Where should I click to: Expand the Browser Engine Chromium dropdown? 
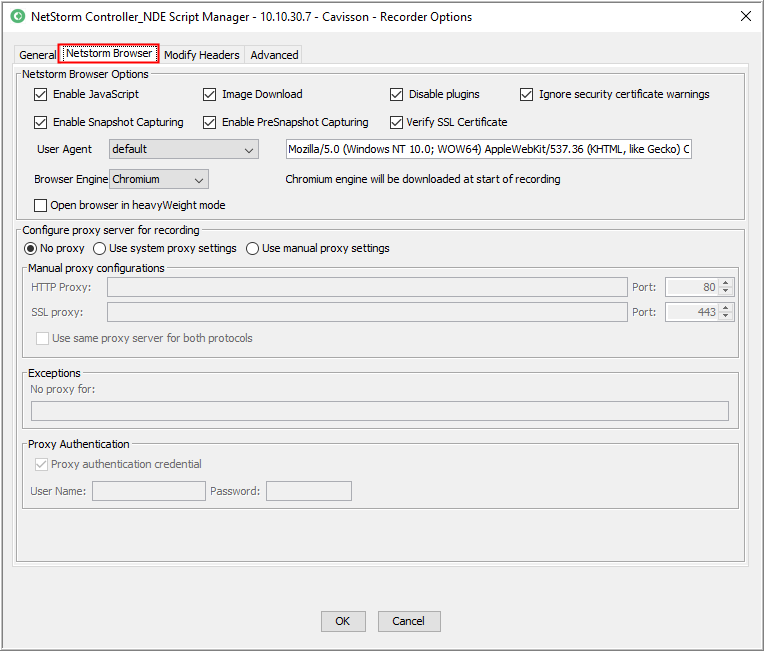(x=159, y=179)
